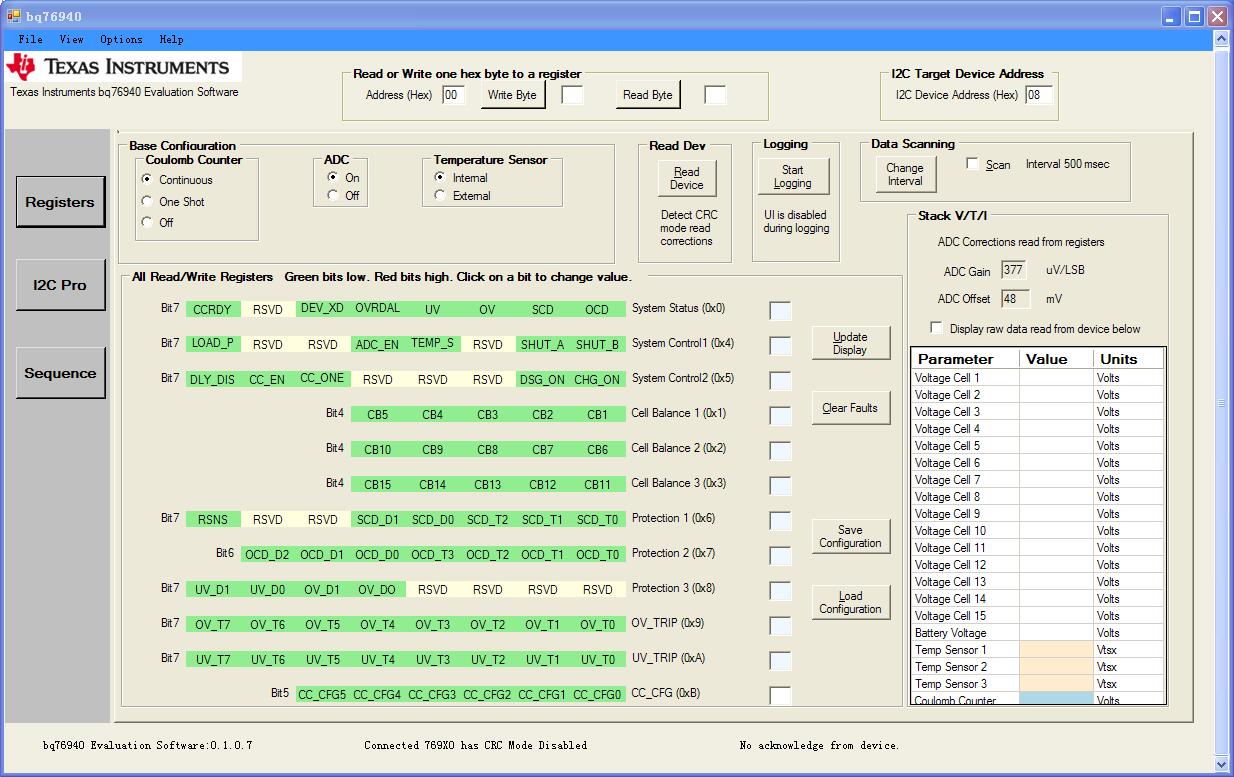Focus the Address (Hex) input field
The width and height of the screenshot is (1234, 777).
[x=453, y=95]
